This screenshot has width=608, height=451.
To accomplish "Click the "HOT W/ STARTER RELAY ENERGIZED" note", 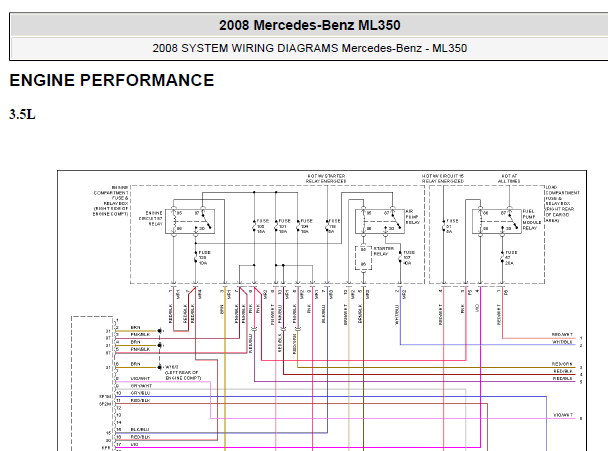I will tap(326, 178).
